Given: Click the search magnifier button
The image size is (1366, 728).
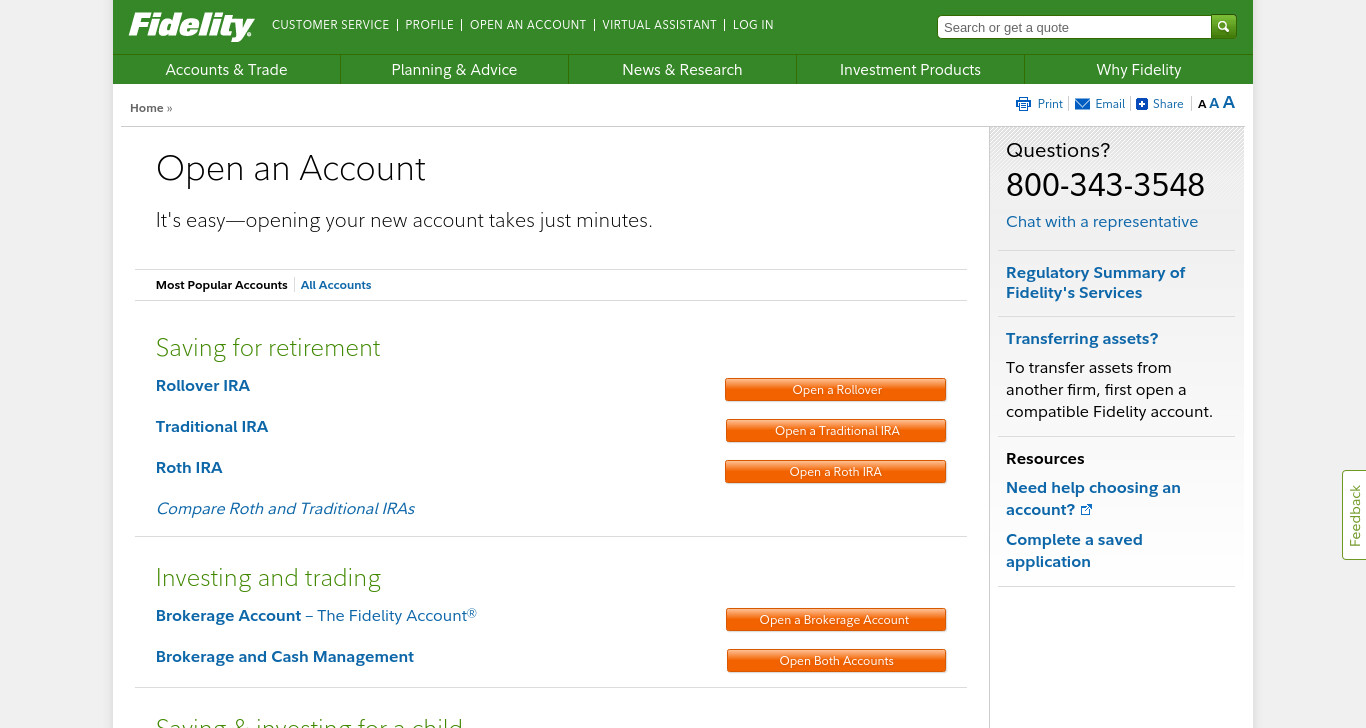Looking at the screenshot, I should point(1224,27).
